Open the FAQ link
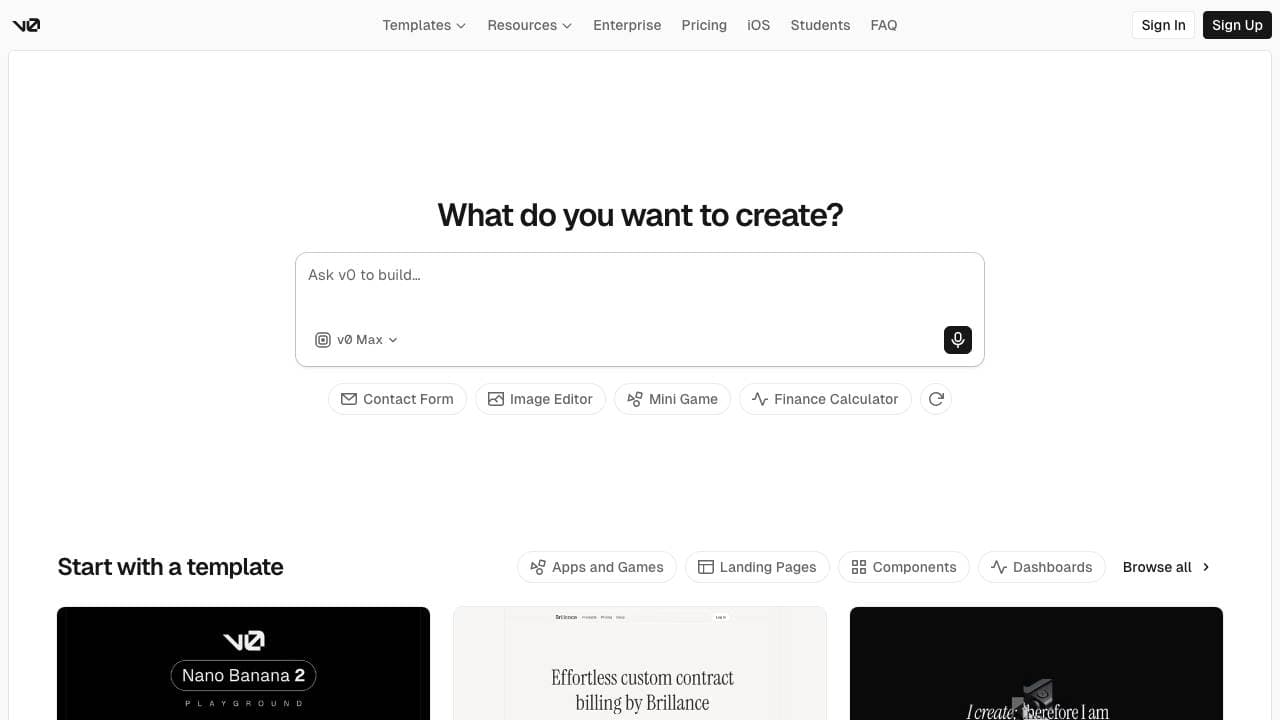The width and height of the screenshot is (1280, 720). [x=884, y=25]
